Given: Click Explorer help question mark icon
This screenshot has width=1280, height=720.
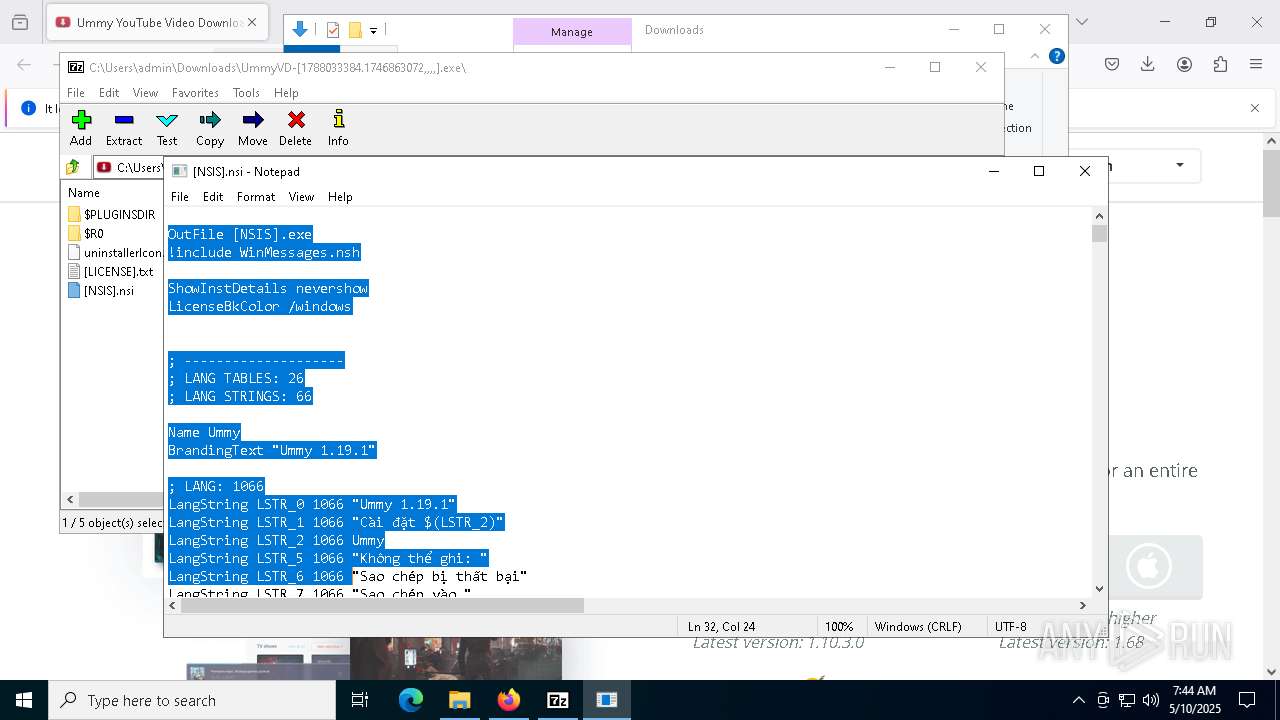Looking at the screenshot, I should (x=1056, y=56).
